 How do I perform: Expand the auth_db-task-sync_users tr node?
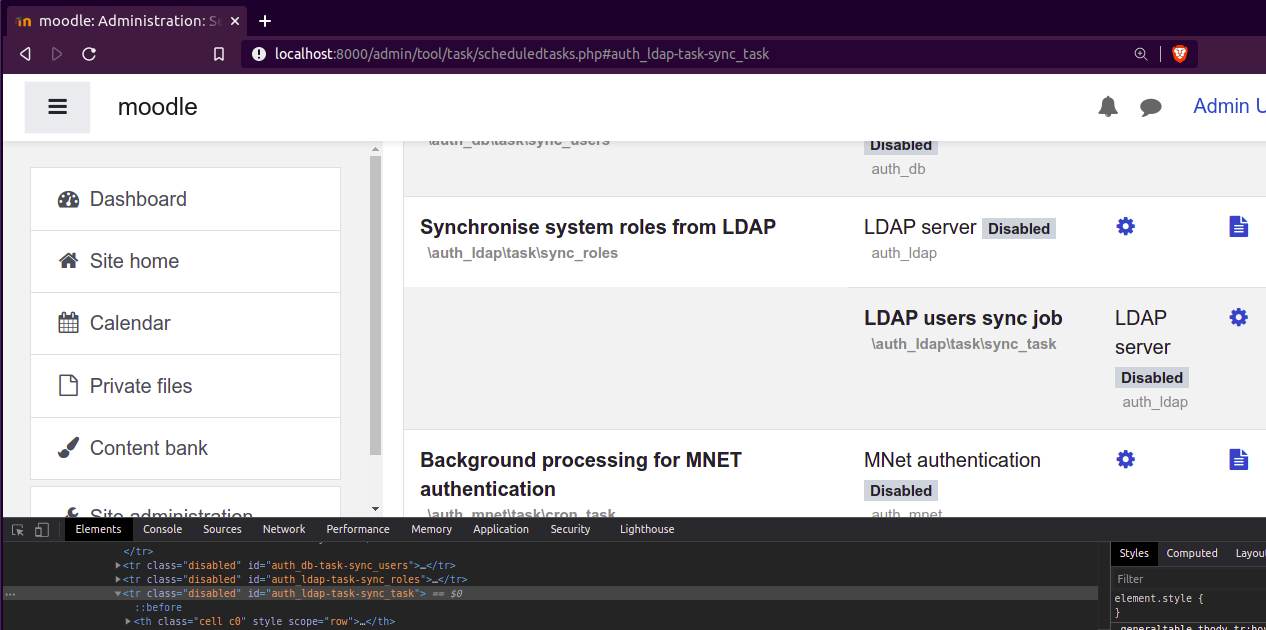coord(119,565)
